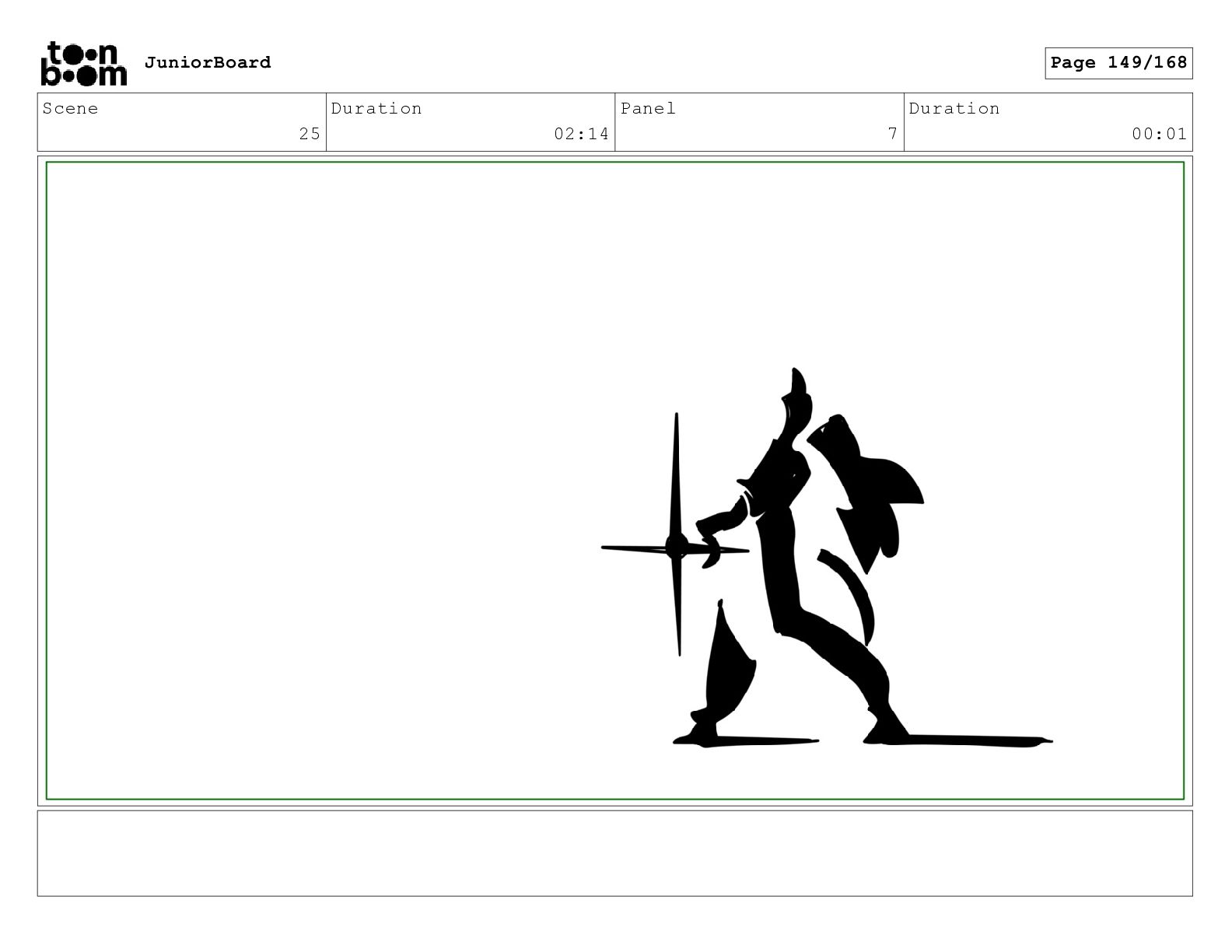Image resolution: width=1232 pixels, height=952 pixels.
Task: Click the Toon Boom logo
Action: tap(83, 63)
